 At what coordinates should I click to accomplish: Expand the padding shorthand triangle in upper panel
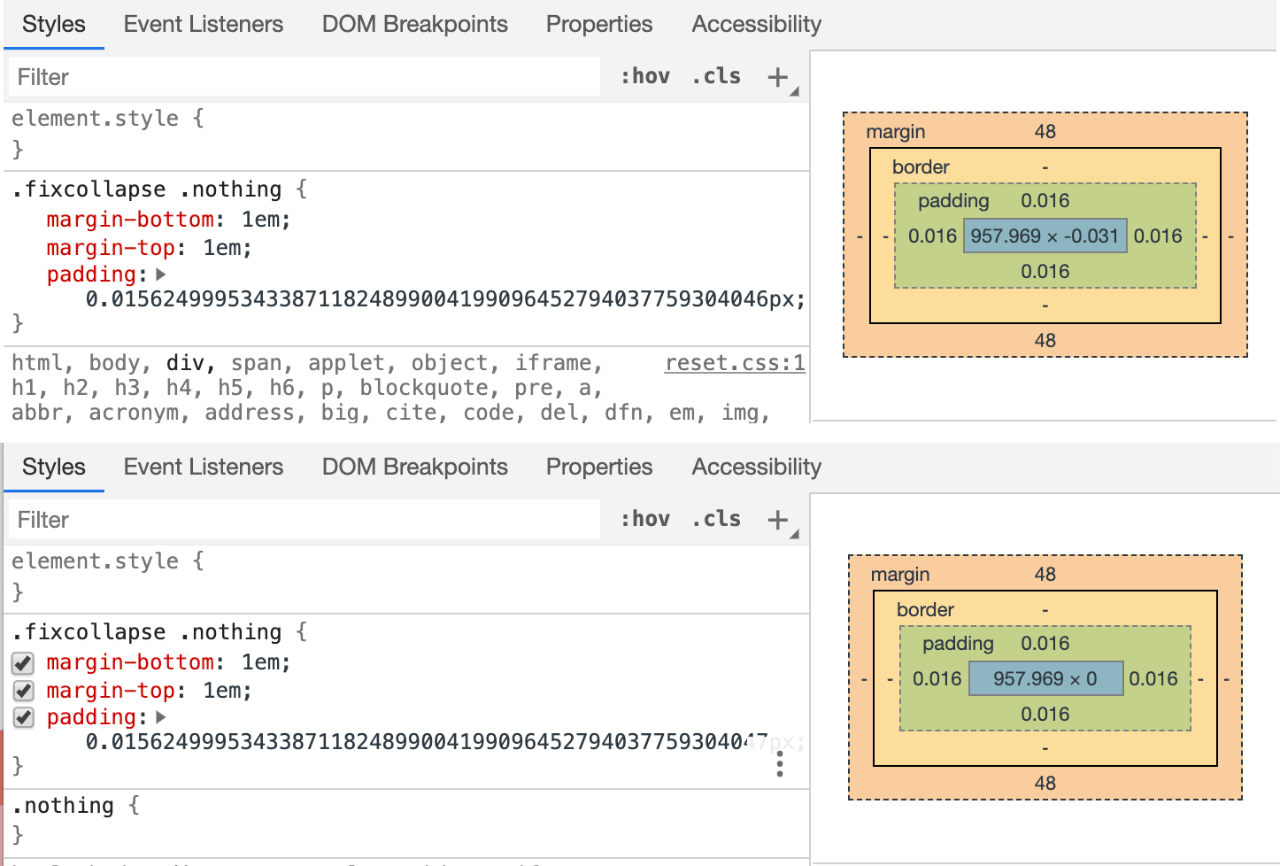pyautogui.click(x=161, y=275)
